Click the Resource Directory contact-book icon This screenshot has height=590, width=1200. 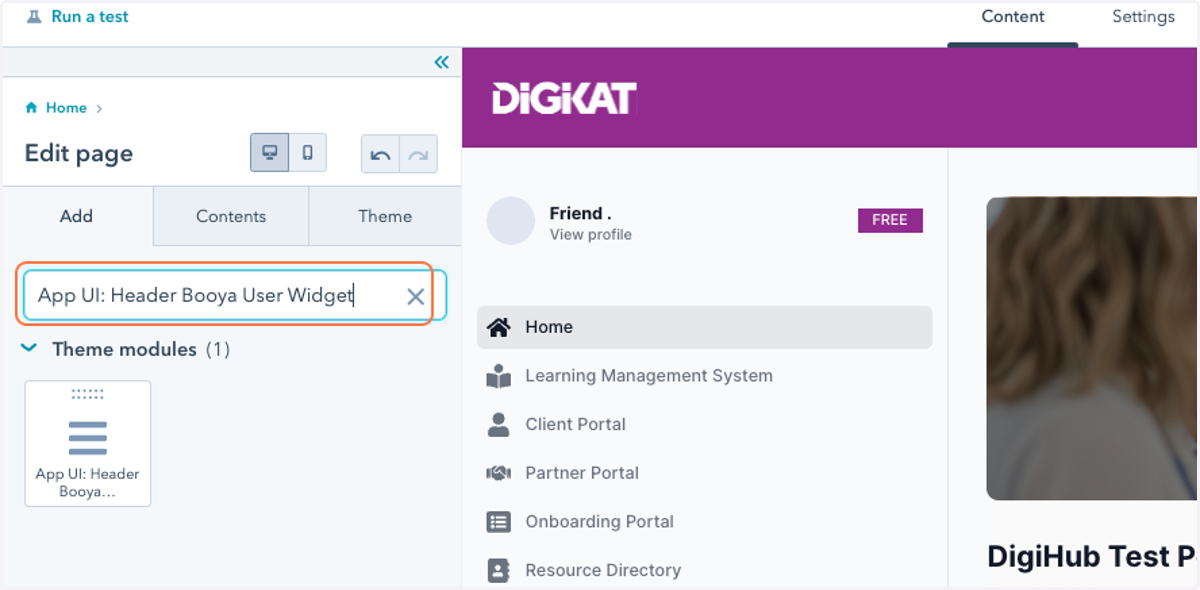coord(498,570)
